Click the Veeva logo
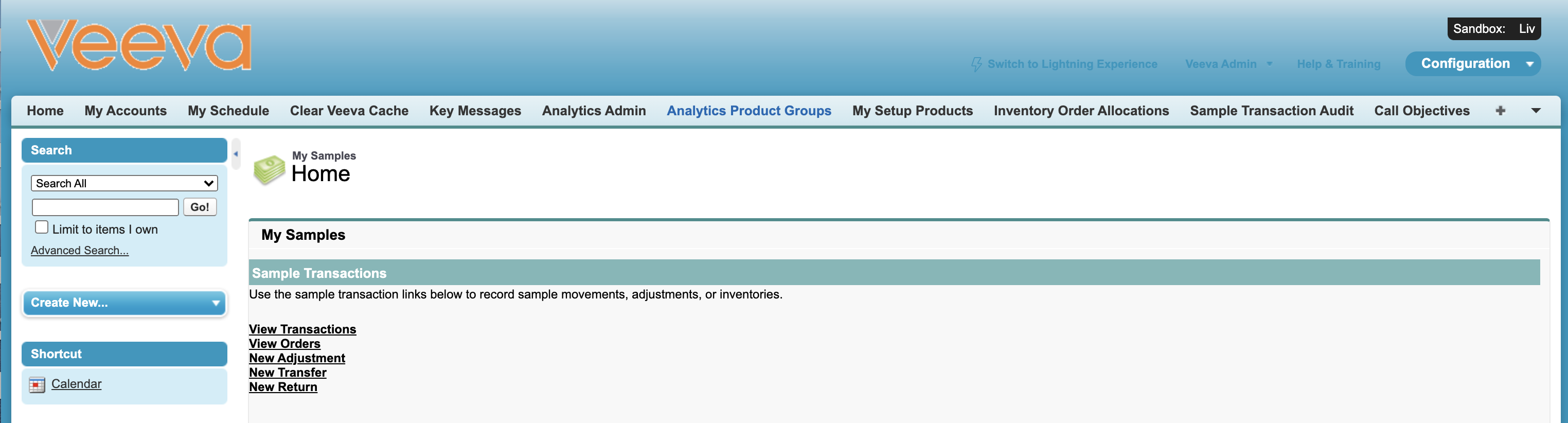This screenshot has height=423, width=1568. pos(139,45)
